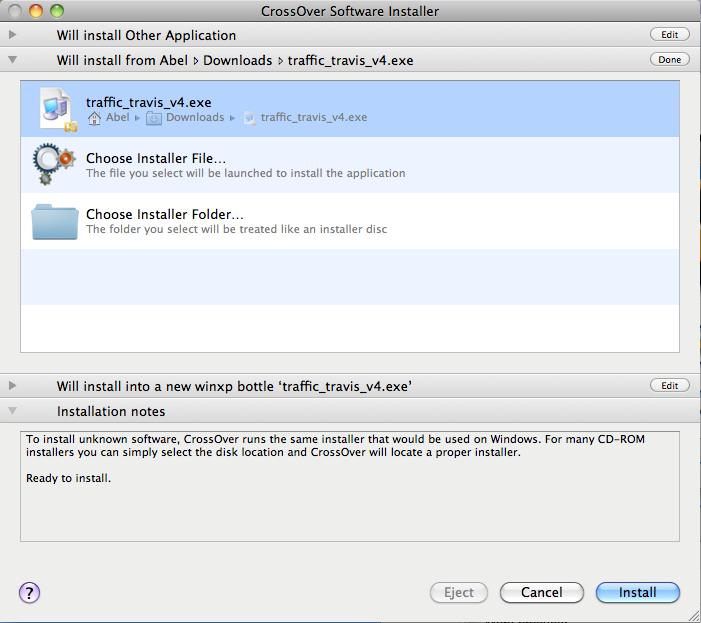This screenshot has height=623, width=701.
Task: Click the Downloads folder icon in the file path
Action: (x=154, y=118)
